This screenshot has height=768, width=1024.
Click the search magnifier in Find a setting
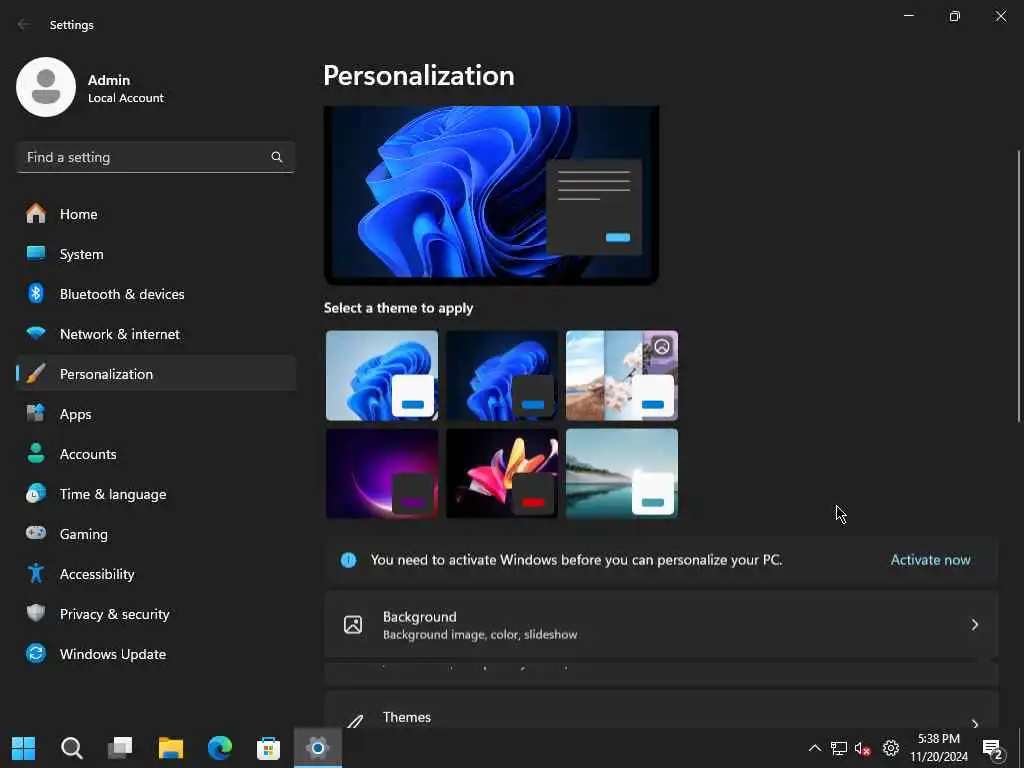277,157
